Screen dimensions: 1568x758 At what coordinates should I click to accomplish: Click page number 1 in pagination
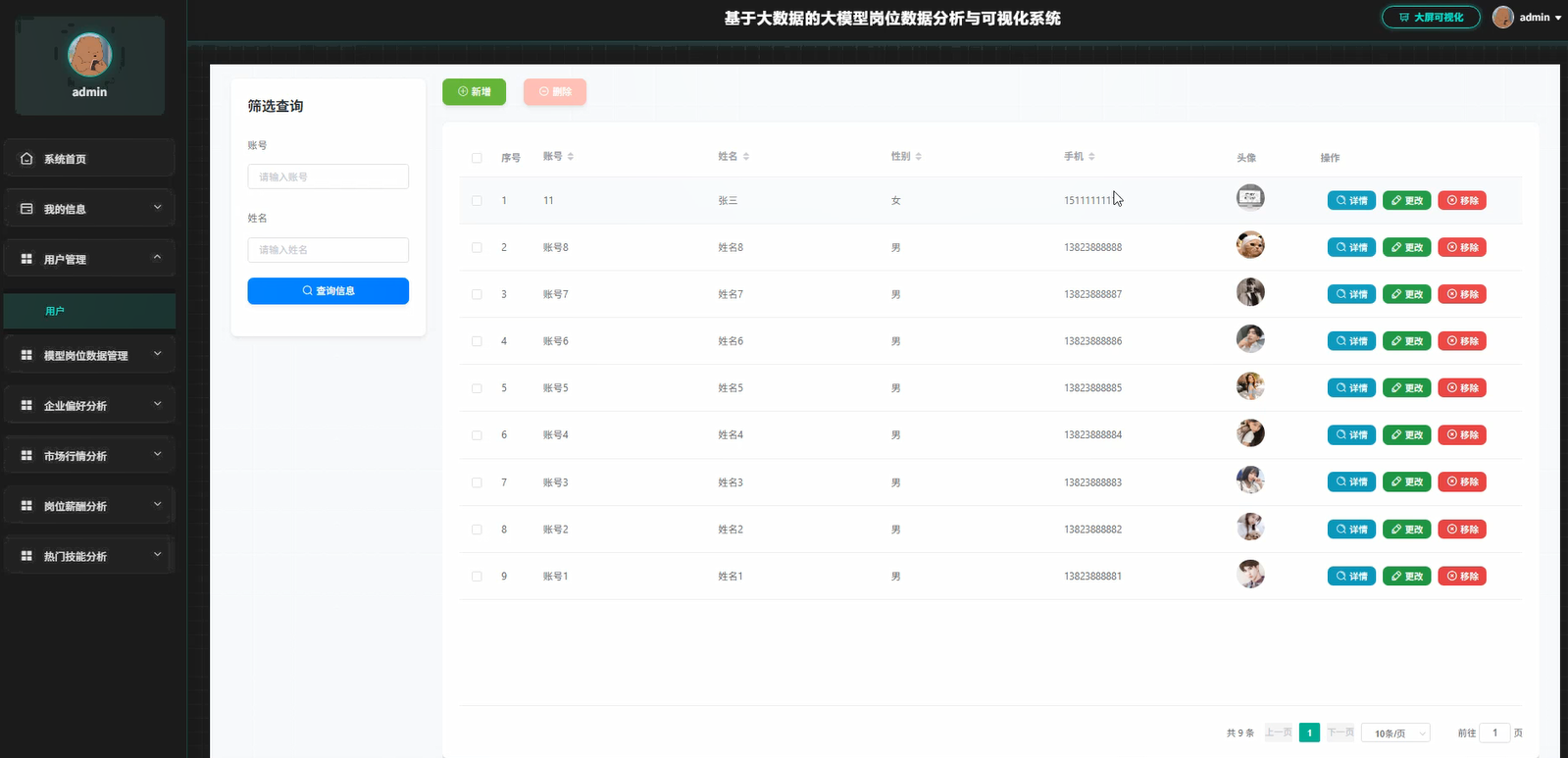tap(1309, 733)
